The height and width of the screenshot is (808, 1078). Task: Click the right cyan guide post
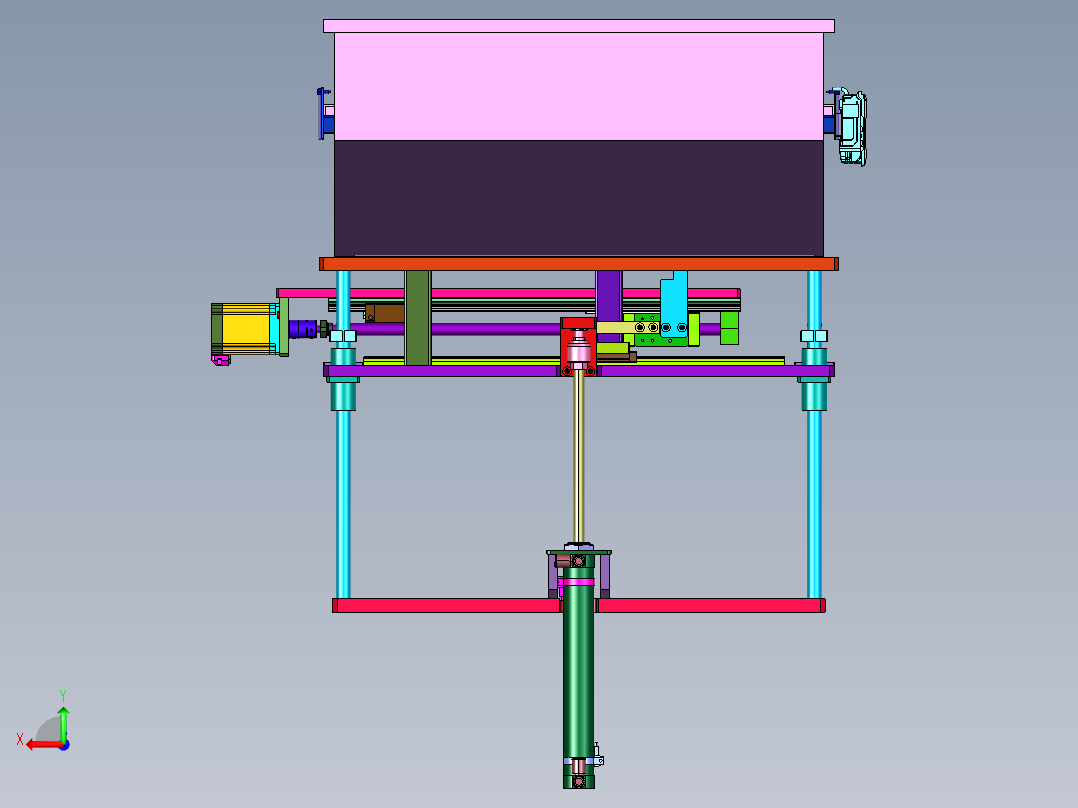[x=814, y=502]
